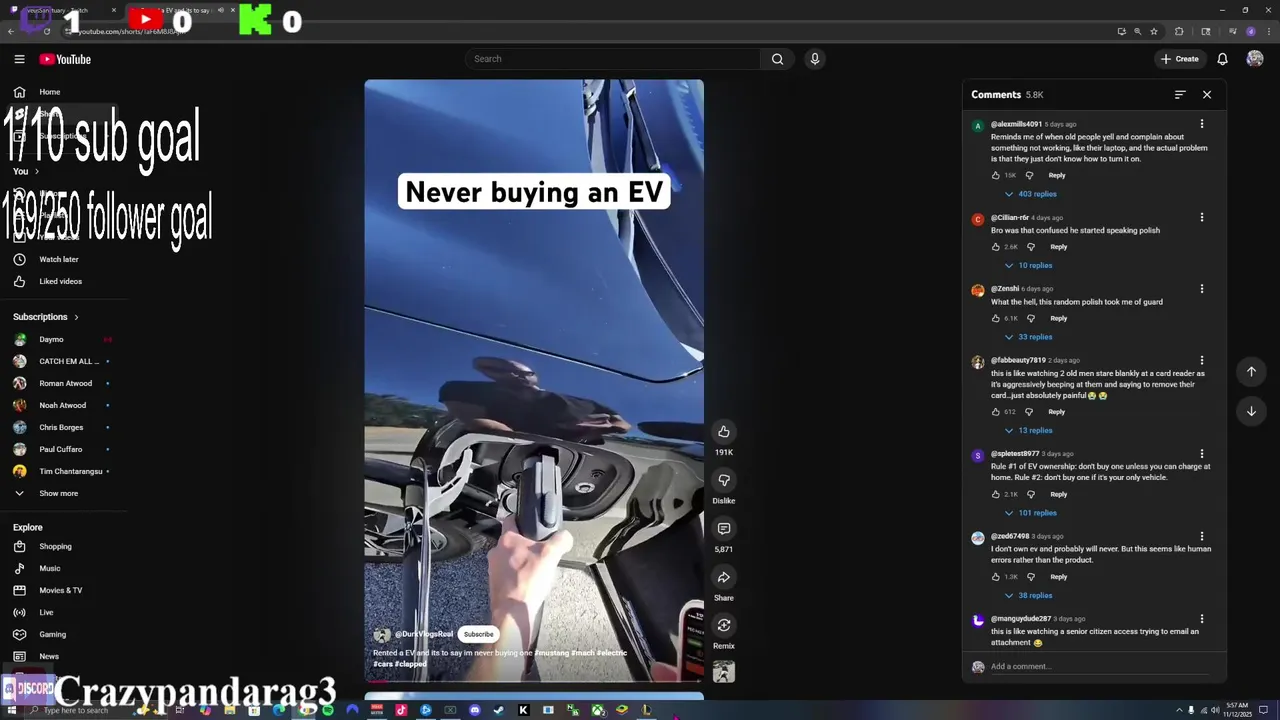Open Shopping under Explore
This screenshot has width=1280, height=720.
point(55,546)
